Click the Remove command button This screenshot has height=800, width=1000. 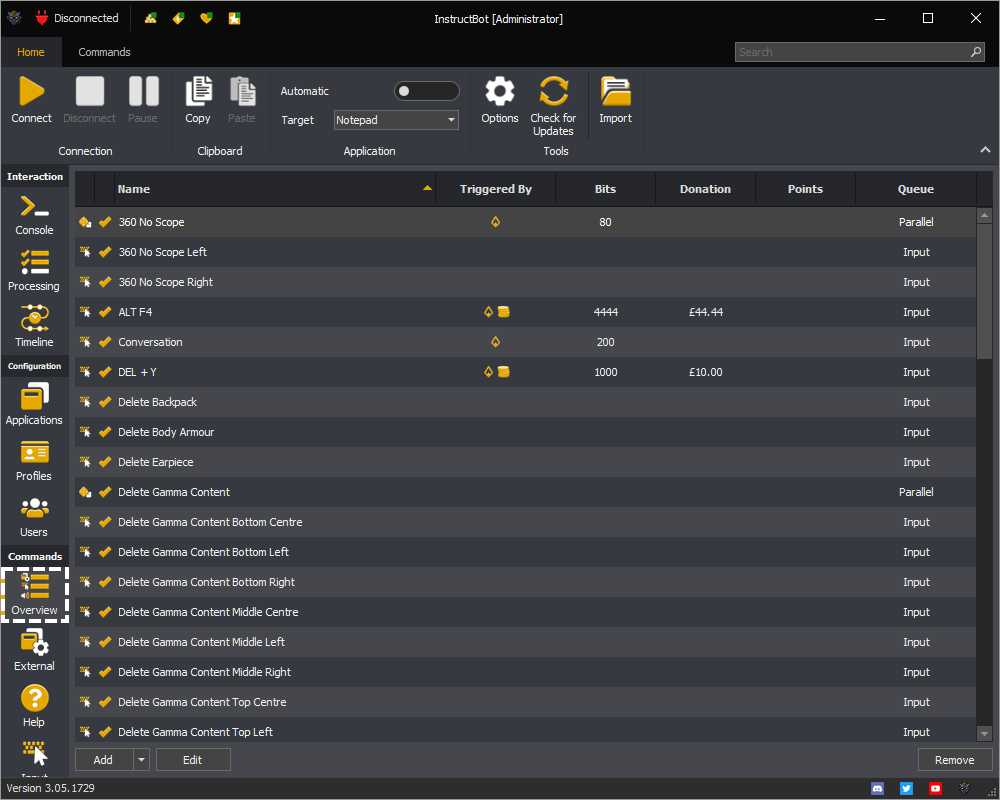click(x=954, y=760)
